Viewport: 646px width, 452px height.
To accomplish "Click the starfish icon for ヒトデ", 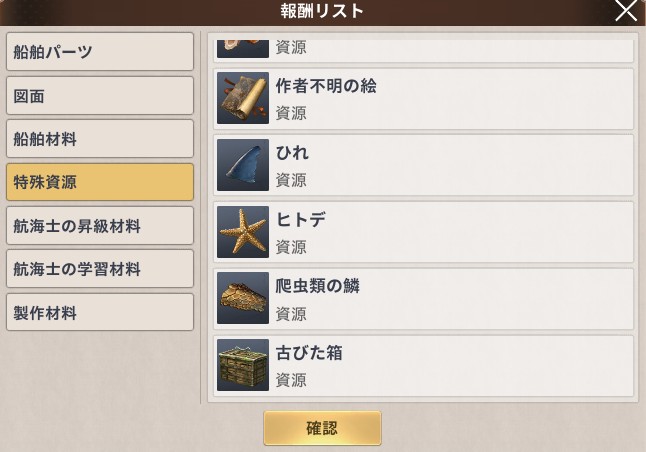I will [243, 232].
